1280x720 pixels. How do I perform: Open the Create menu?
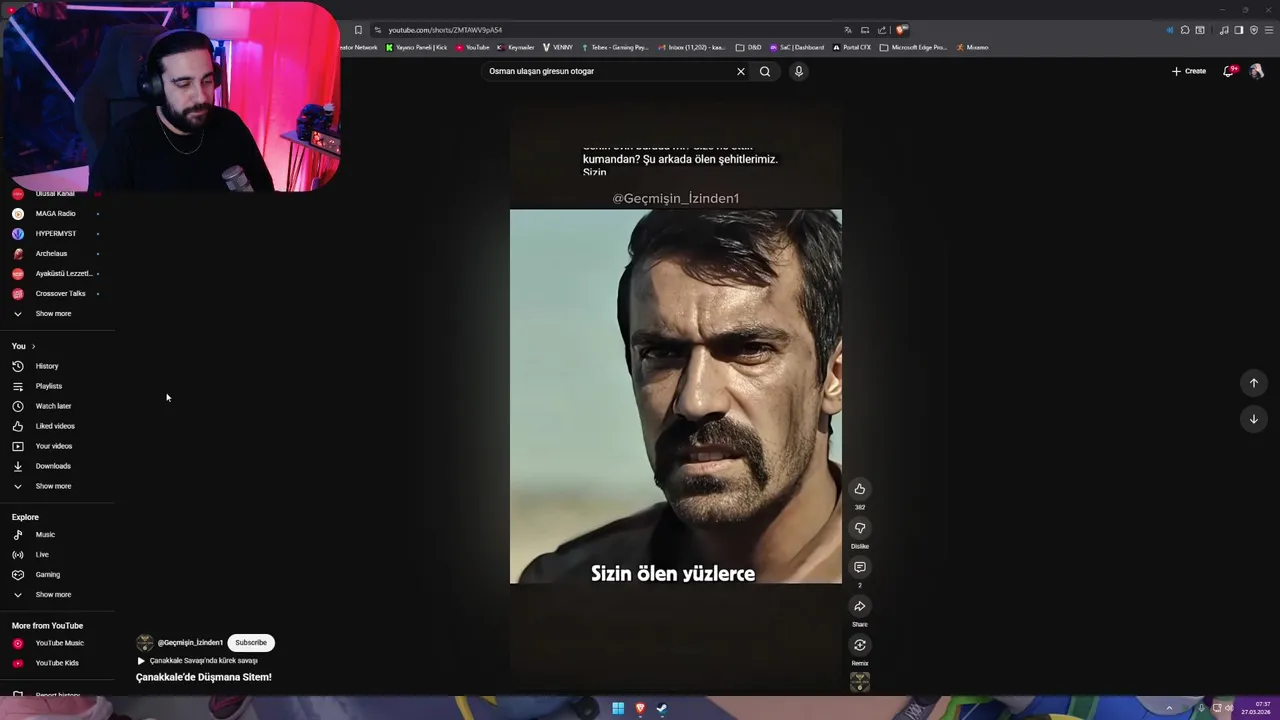pos(1189,71)
